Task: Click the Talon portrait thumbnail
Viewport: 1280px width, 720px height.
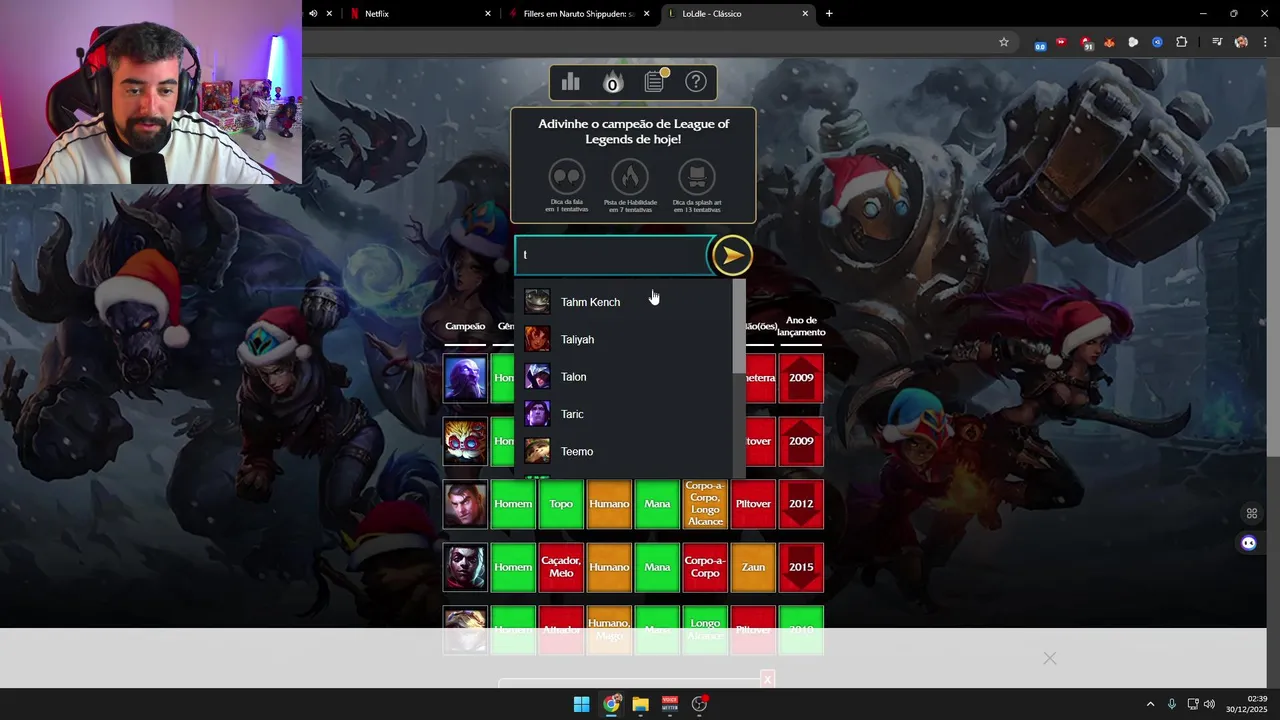Action: click(x=538, y=377)
